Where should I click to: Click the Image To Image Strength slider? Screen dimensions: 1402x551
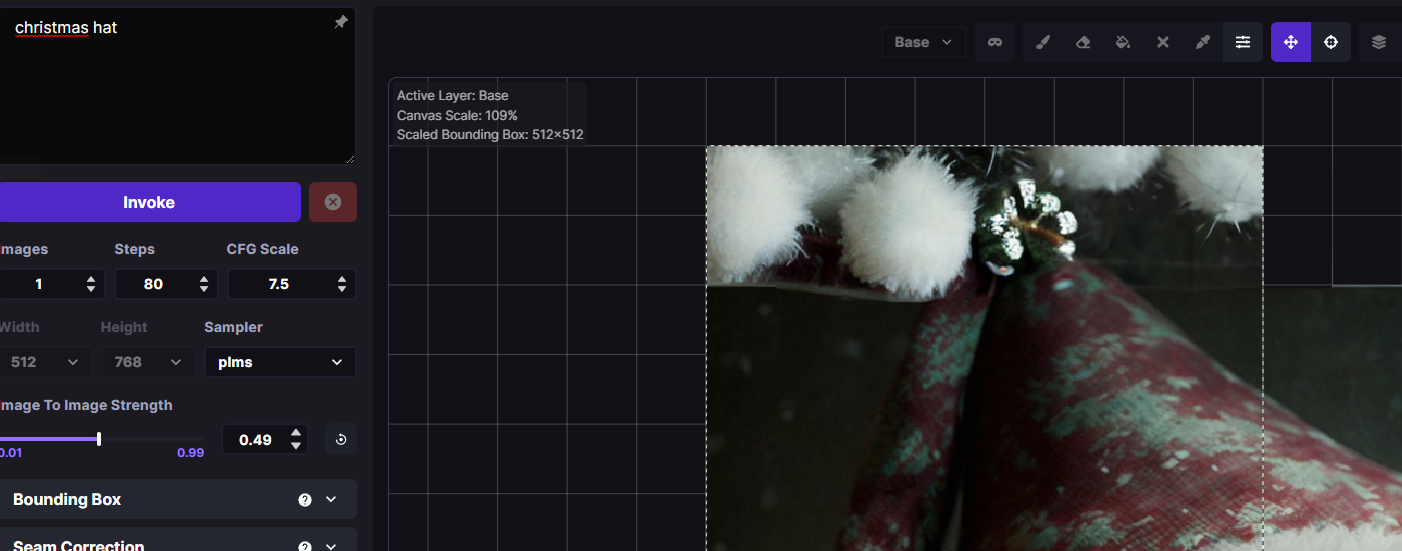pyautogui.click(x=100, y=438)
